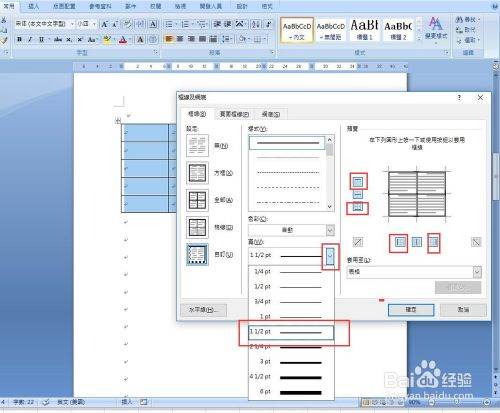This screenshot has height=413, width=500.
Task: Click the diagonal down border icon
Action: tap(476, 242)
